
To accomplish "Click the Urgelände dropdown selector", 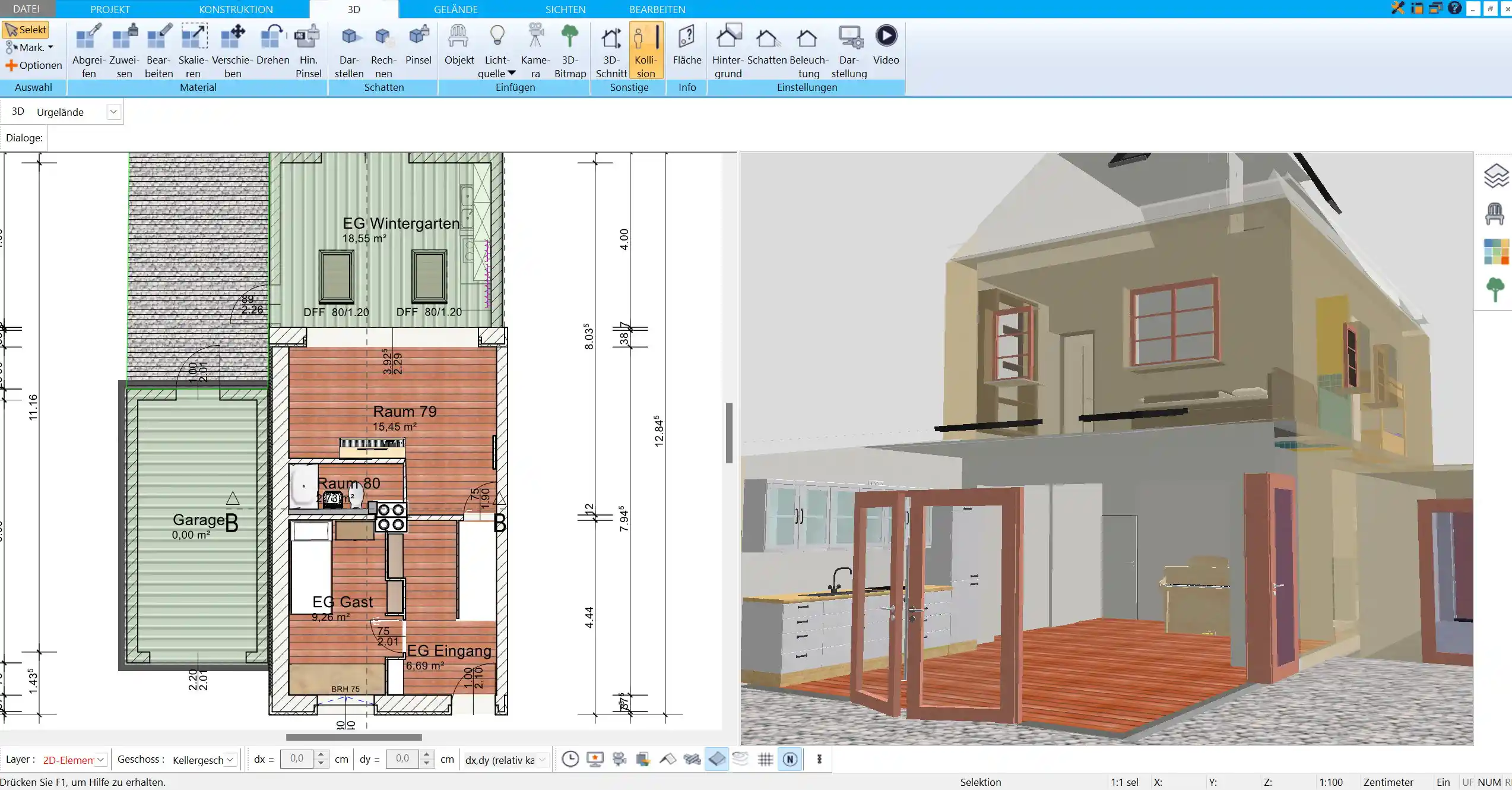I will (x=113, y=112).
